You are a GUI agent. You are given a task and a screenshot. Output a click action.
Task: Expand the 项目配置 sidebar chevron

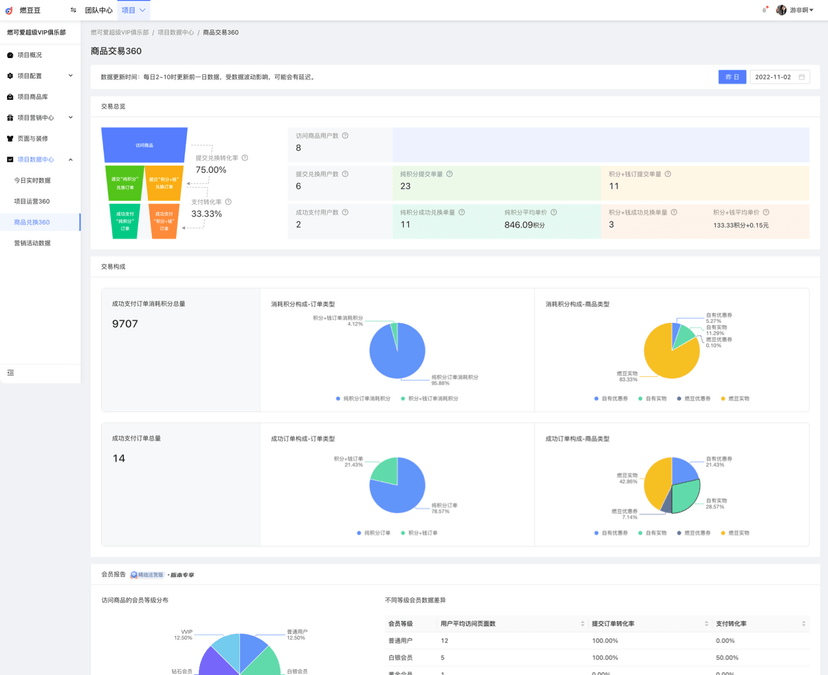71,76
